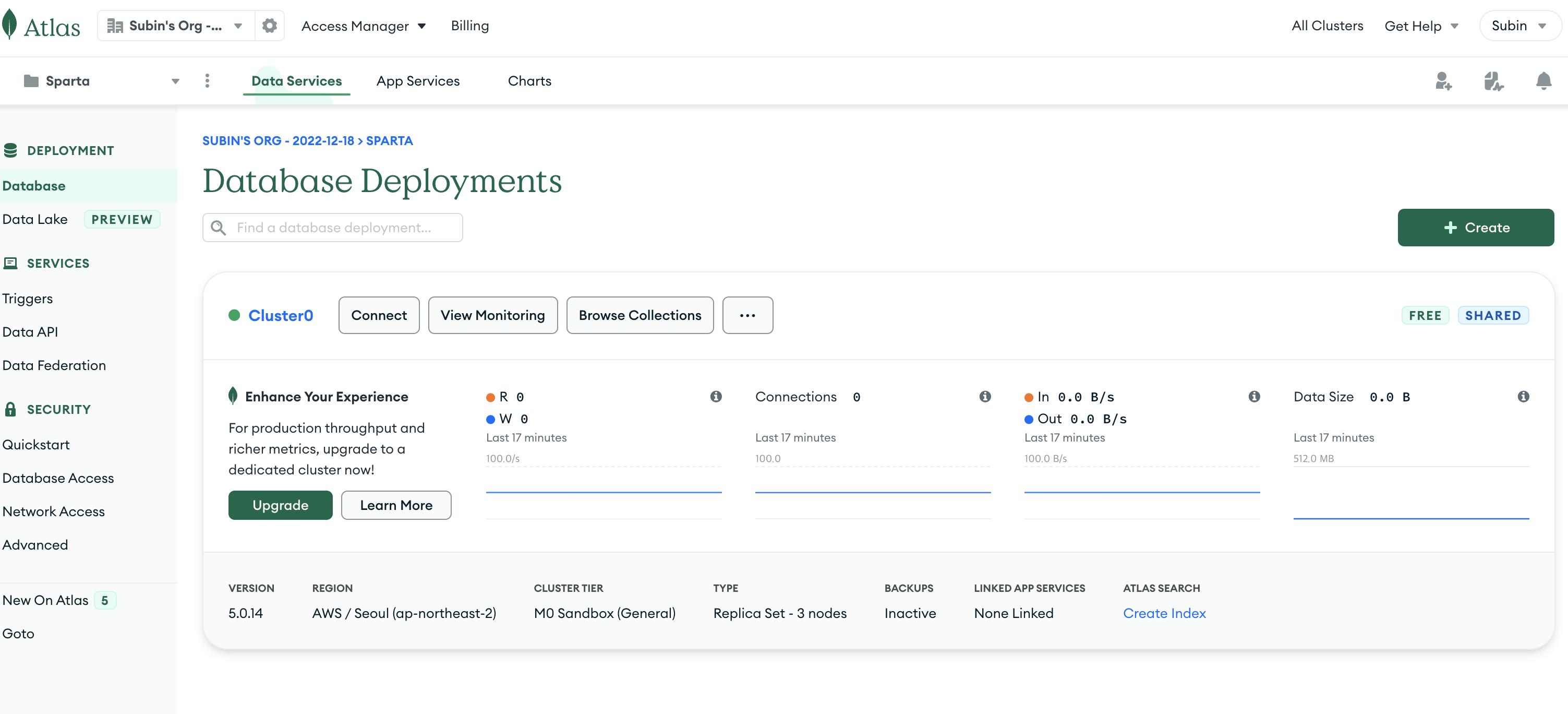Image resolution: width=1568 pixels, height=714 pixels.
Task: Click the type value 'Replica Set - 3 nodes'
Action: point(780,613)
